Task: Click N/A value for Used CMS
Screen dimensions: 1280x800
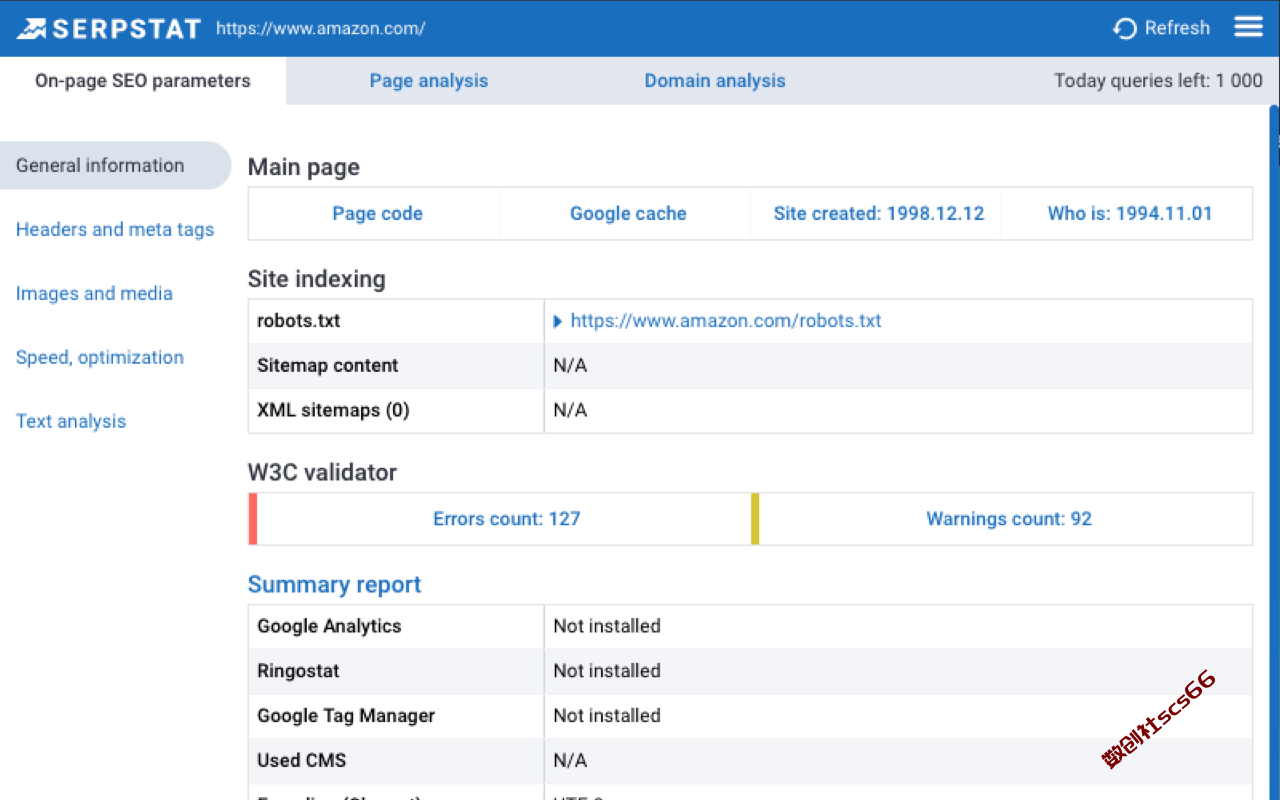Action: click(x=570, y=761)
